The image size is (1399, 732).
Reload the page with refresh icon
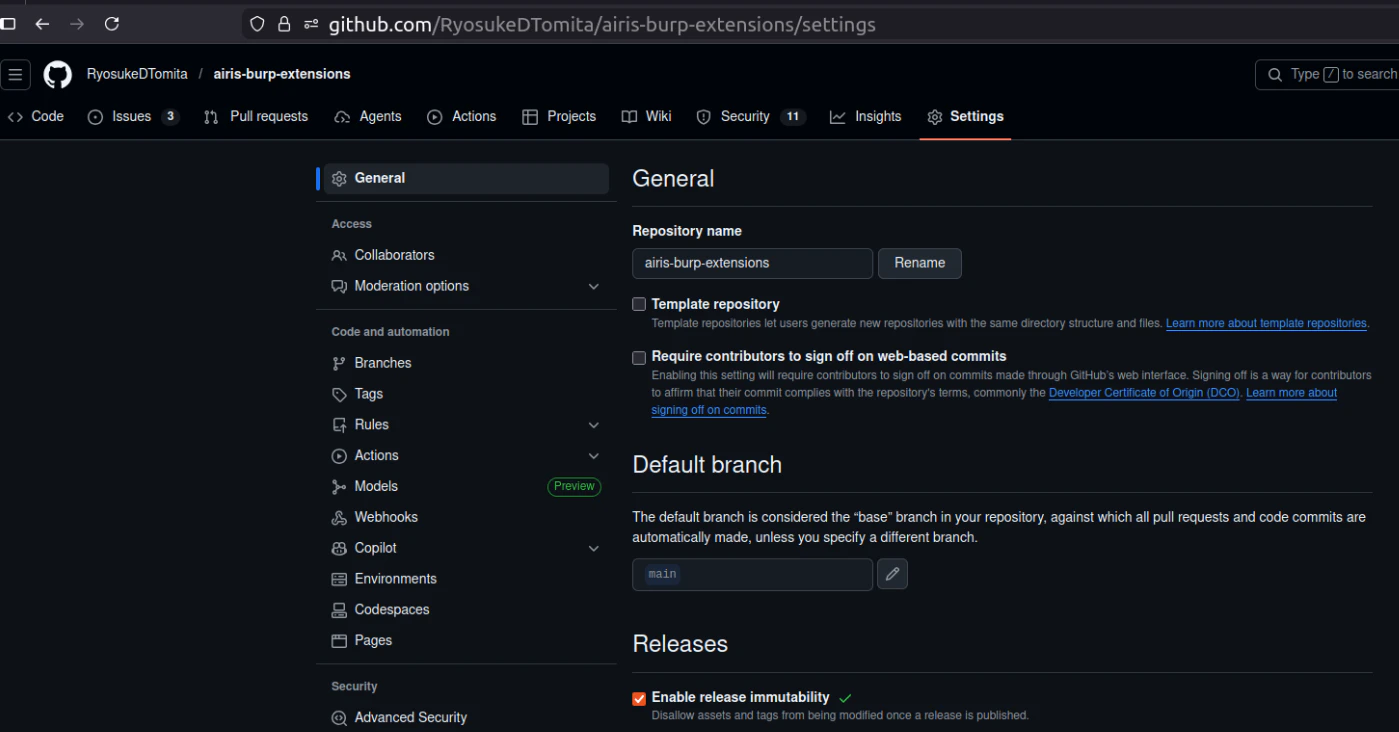click(112, 24)
